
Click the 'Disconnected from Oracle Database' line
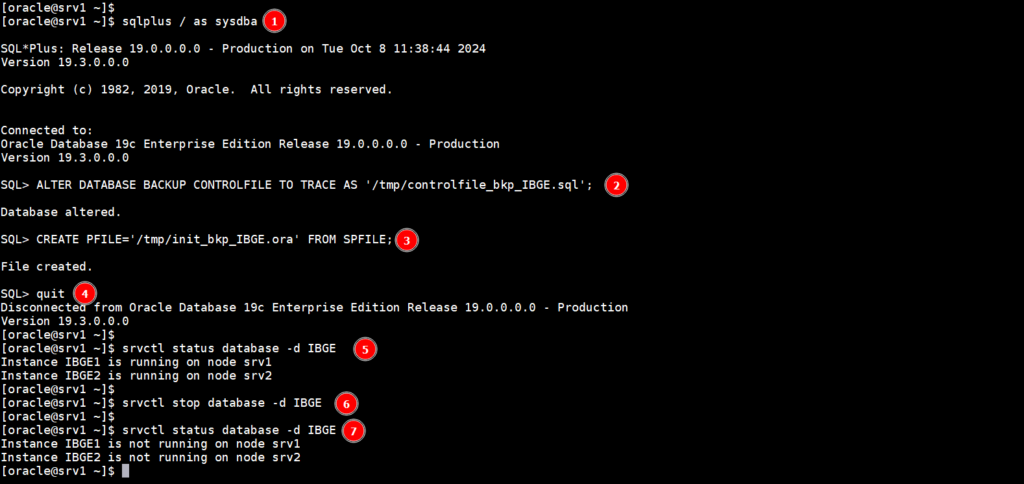(314, 307)
